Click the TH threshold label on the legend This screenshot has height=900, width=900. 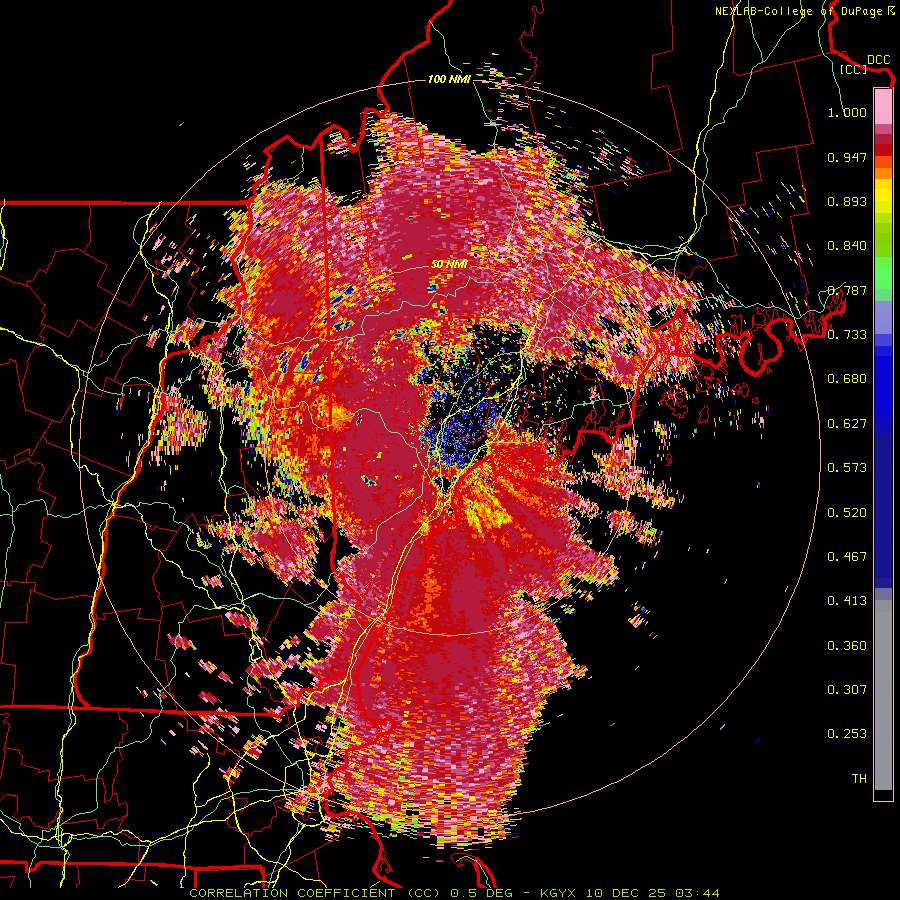[859, 778]
